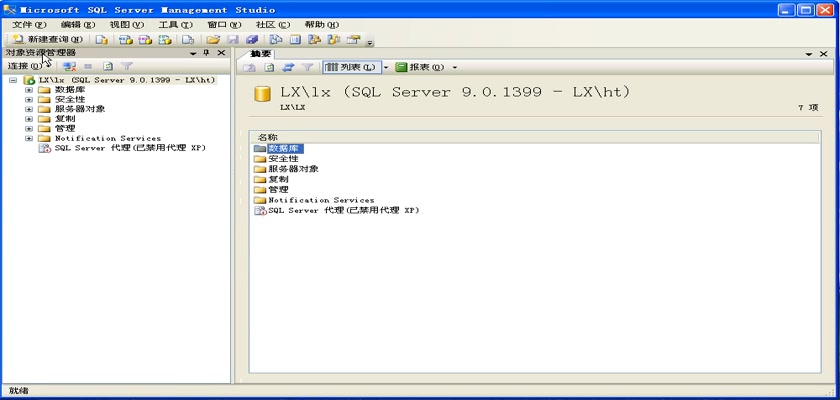This screenshot has height=400, width=840.
Task: Click the Filter funnel icon in Object Explorer
Action: (126, 66)
